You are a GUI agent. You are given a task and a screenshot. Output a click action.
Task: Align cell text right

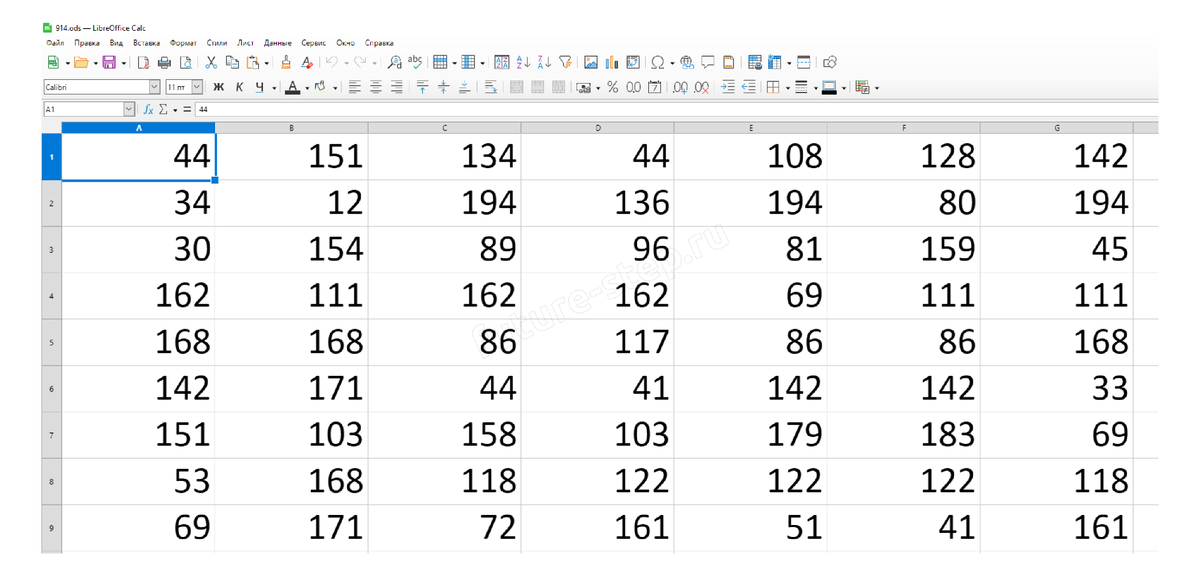pos(397,87)
